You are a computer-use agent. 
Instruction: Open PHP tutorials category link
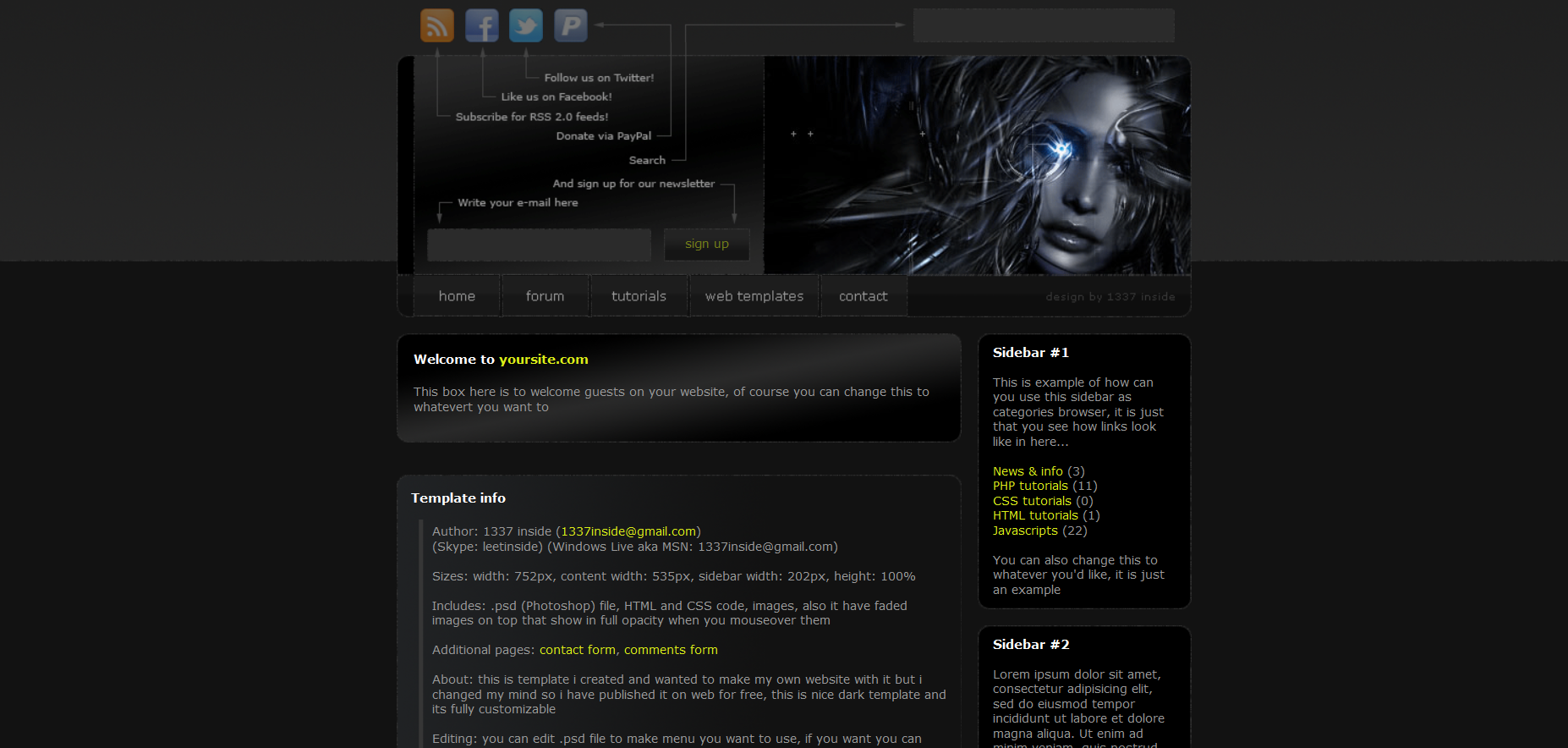pyautogui.click(x=1030, y=486)
